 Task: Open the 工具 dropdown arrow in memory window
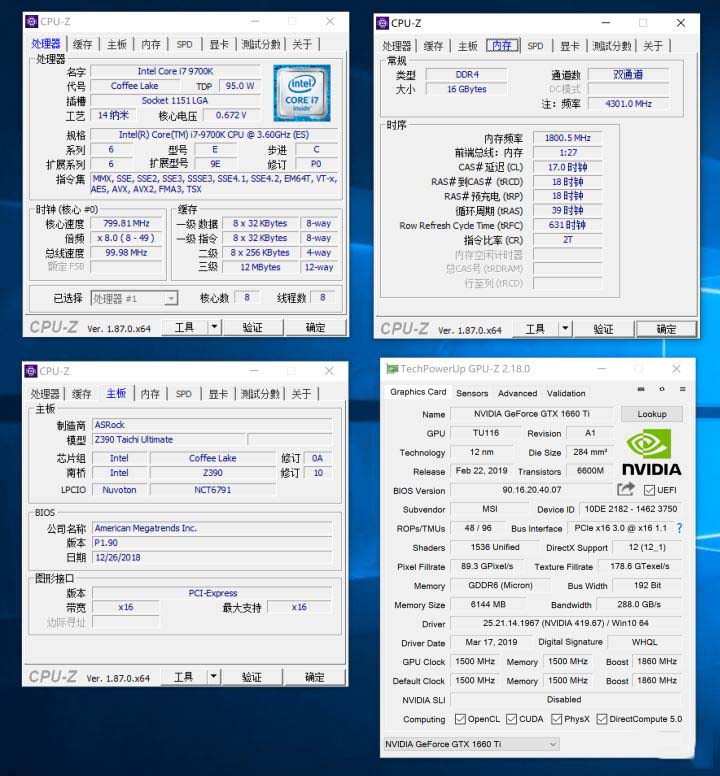565,329
